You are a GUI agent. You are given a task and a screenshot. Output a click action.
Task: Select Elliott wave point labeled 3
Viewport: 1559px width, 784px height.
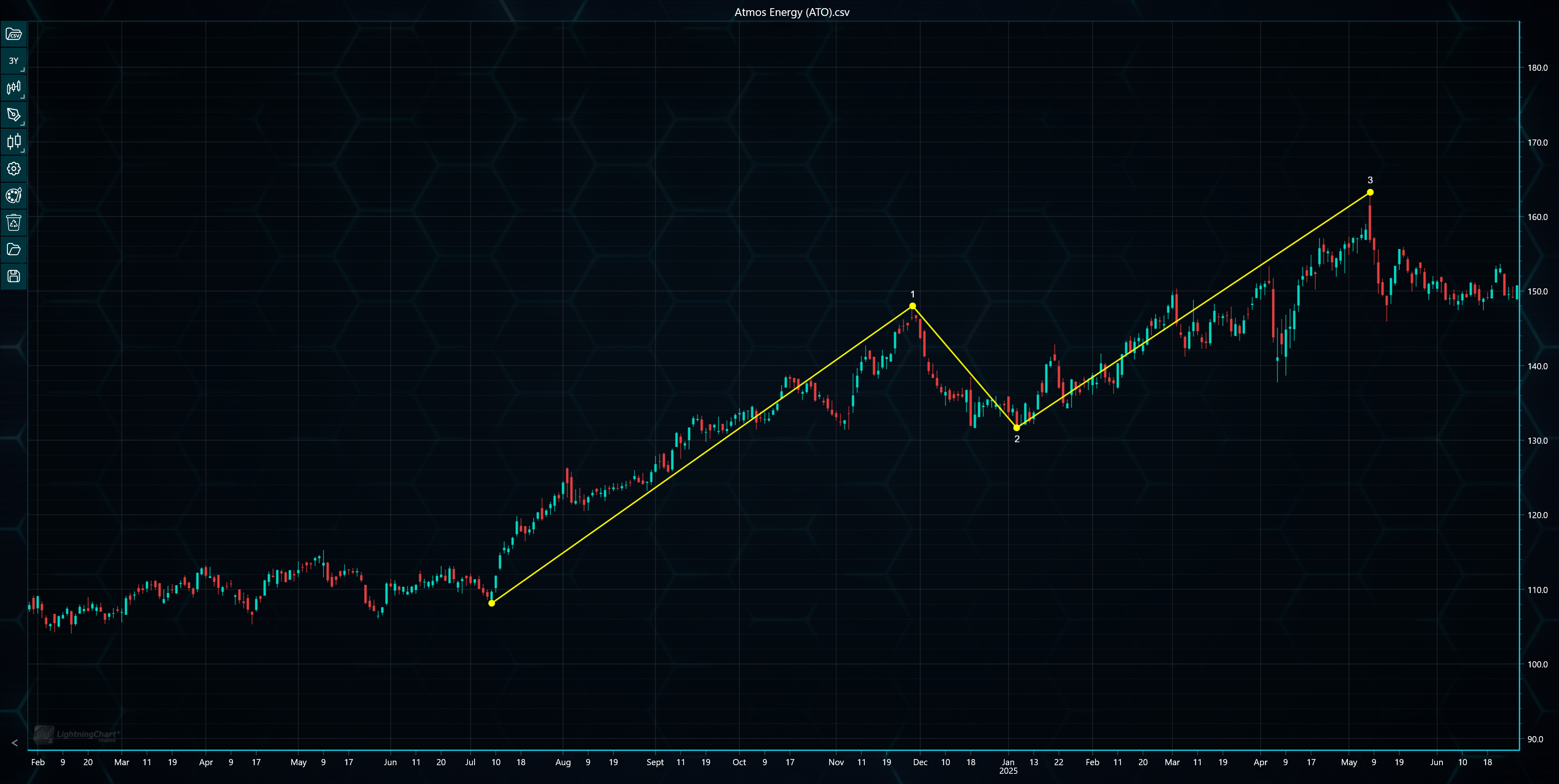click(x=1370, y=192)
